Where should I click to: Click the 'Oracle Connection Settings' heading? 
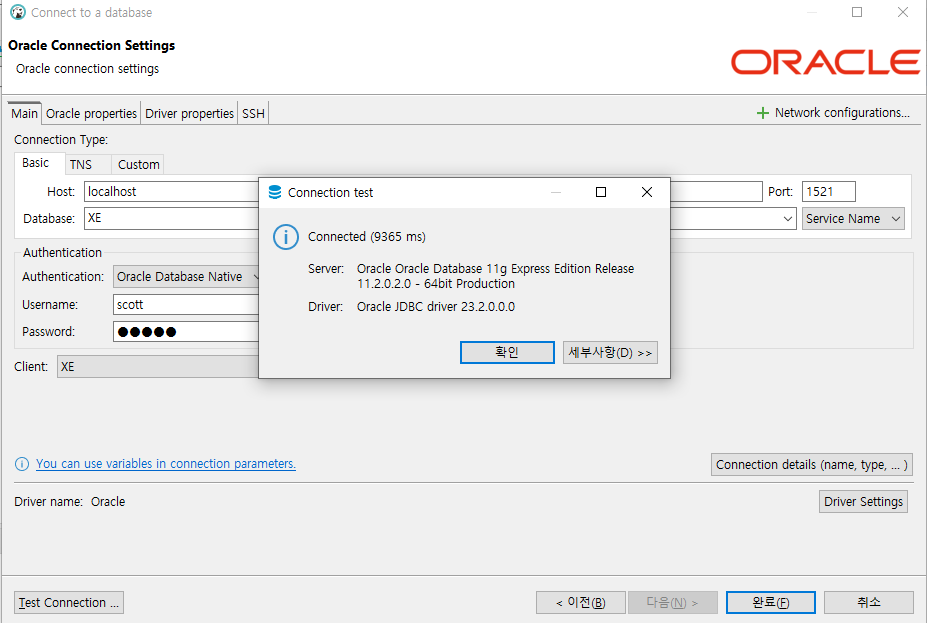[92, 46]
